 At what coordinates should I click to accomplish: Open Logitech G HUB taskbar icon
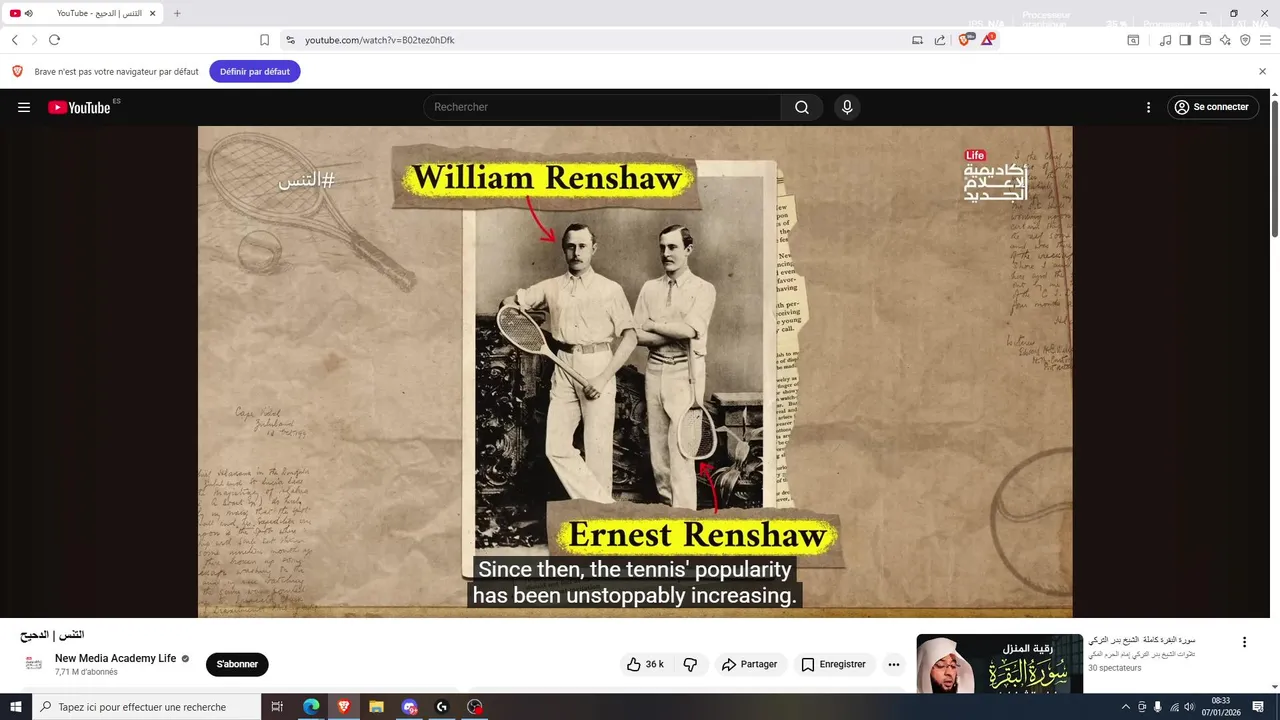point(442,707)
